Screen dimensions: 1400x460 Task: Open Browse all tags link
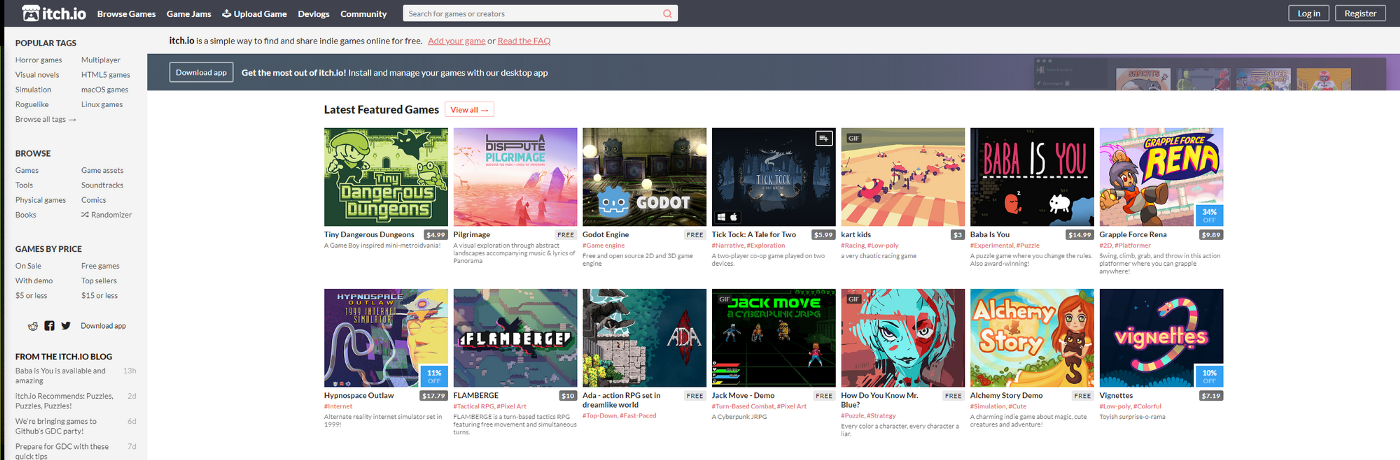click(x=45, y=119)
